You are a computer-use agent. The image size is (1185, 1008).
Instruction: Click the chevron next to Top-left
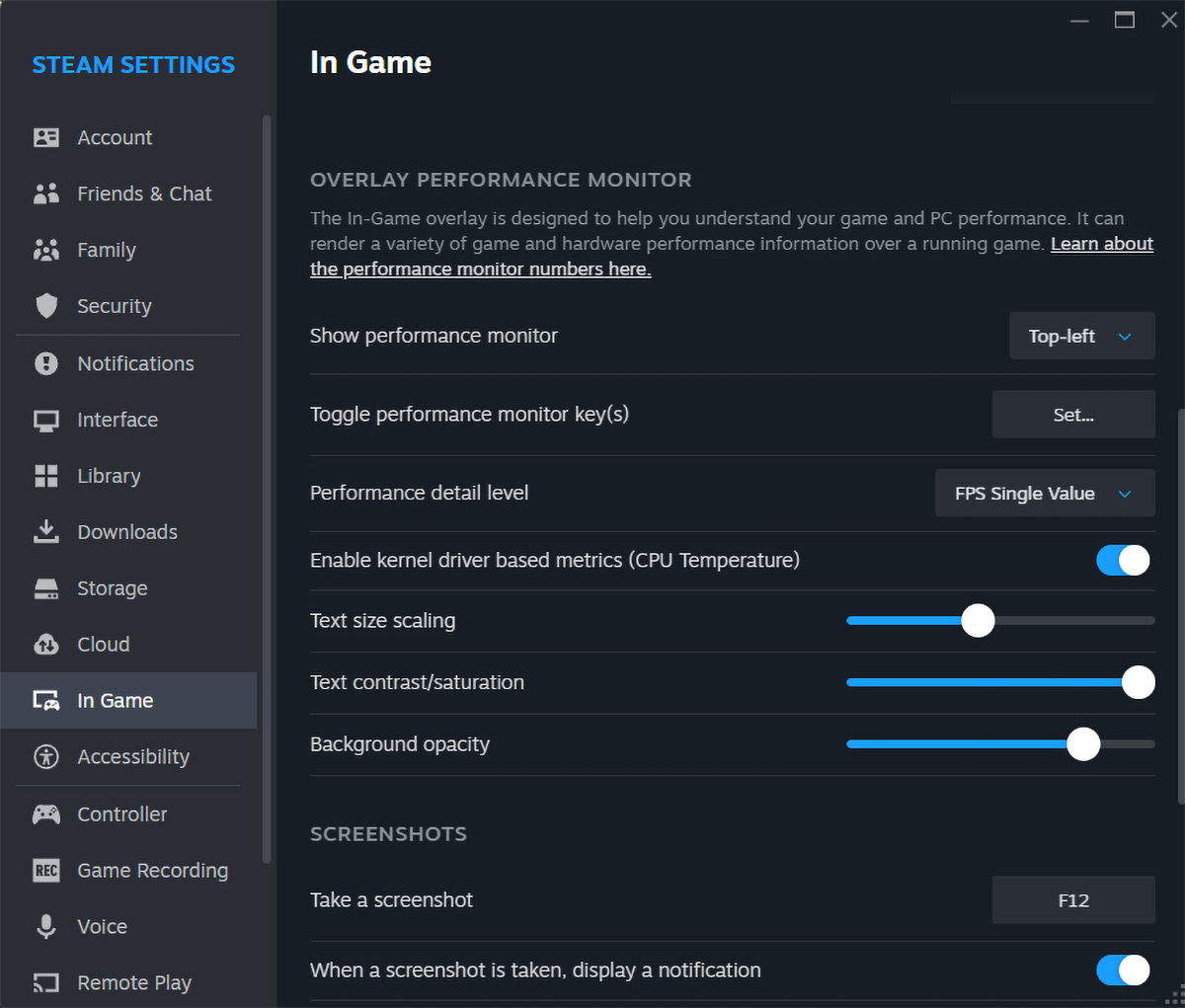coord(1125,337)
